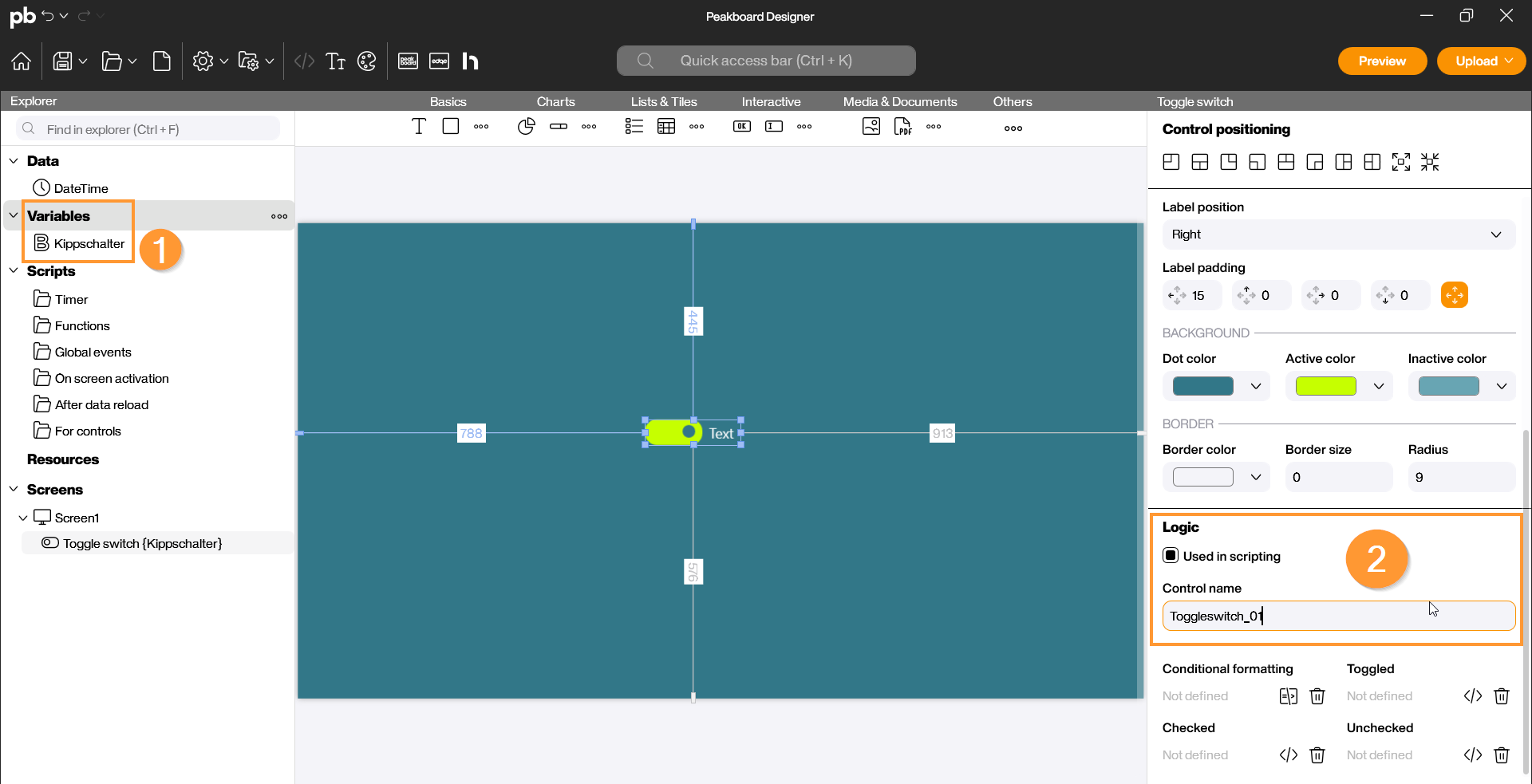
Task: Select the Text control icon under Basics
Action: click(x=419, y=127)
